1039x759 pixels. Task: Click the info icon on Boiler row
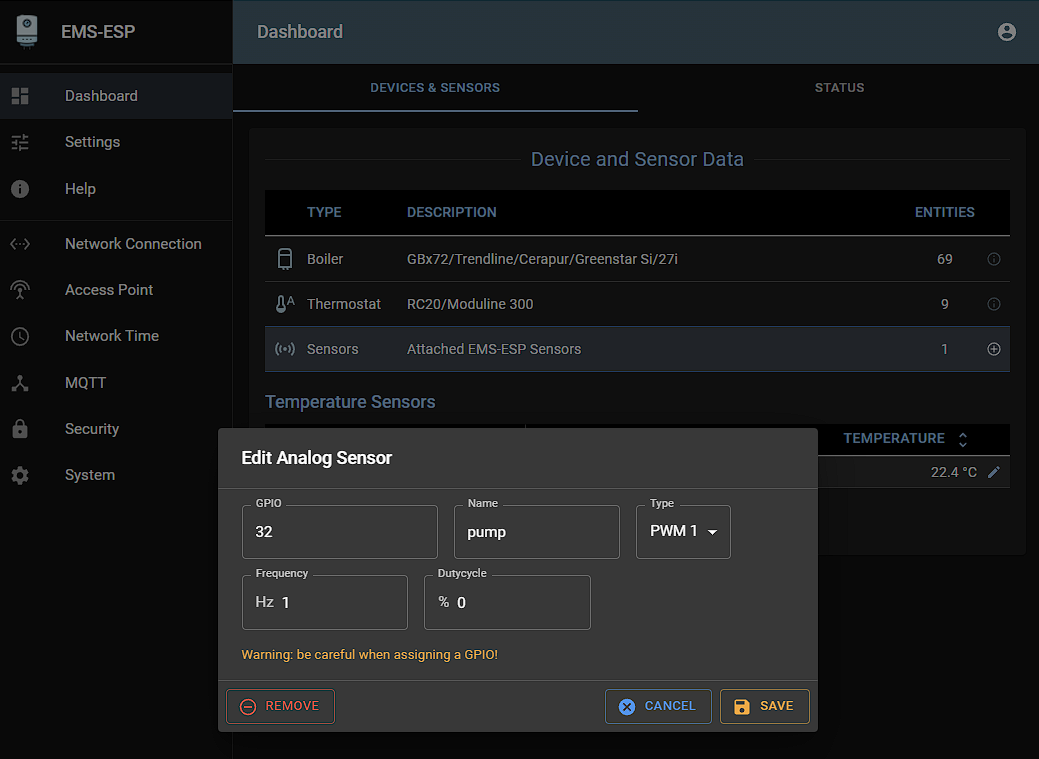pyautogui.click(x=993, y=259)
